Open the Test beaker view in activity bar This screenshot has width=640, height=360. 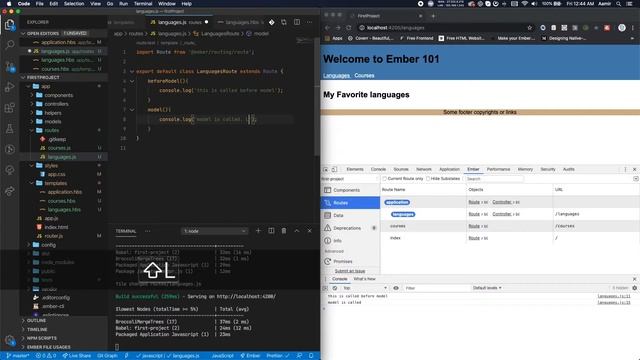click(9, 129)
